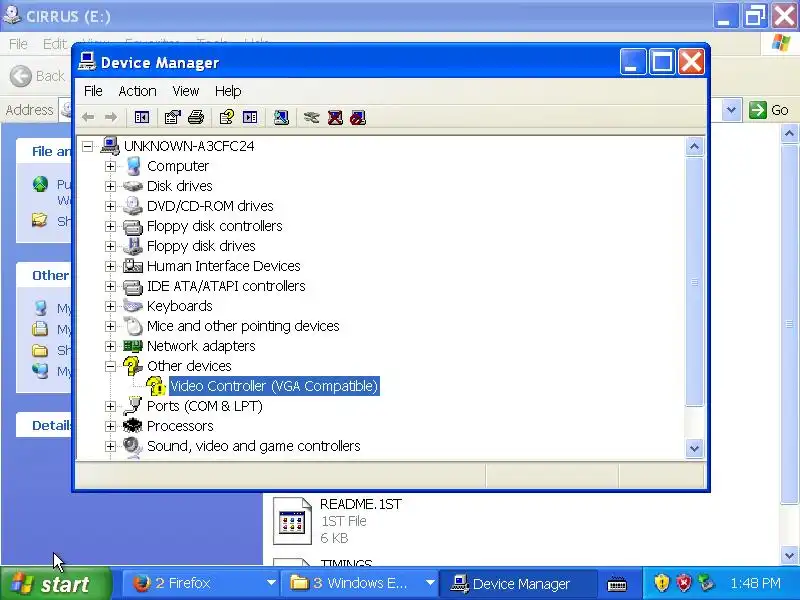Image resolution: width=800 pixels, height=600 pixels.
Task: Click the on-screen keyboard icon in taskbar
Action: [617, 583]
